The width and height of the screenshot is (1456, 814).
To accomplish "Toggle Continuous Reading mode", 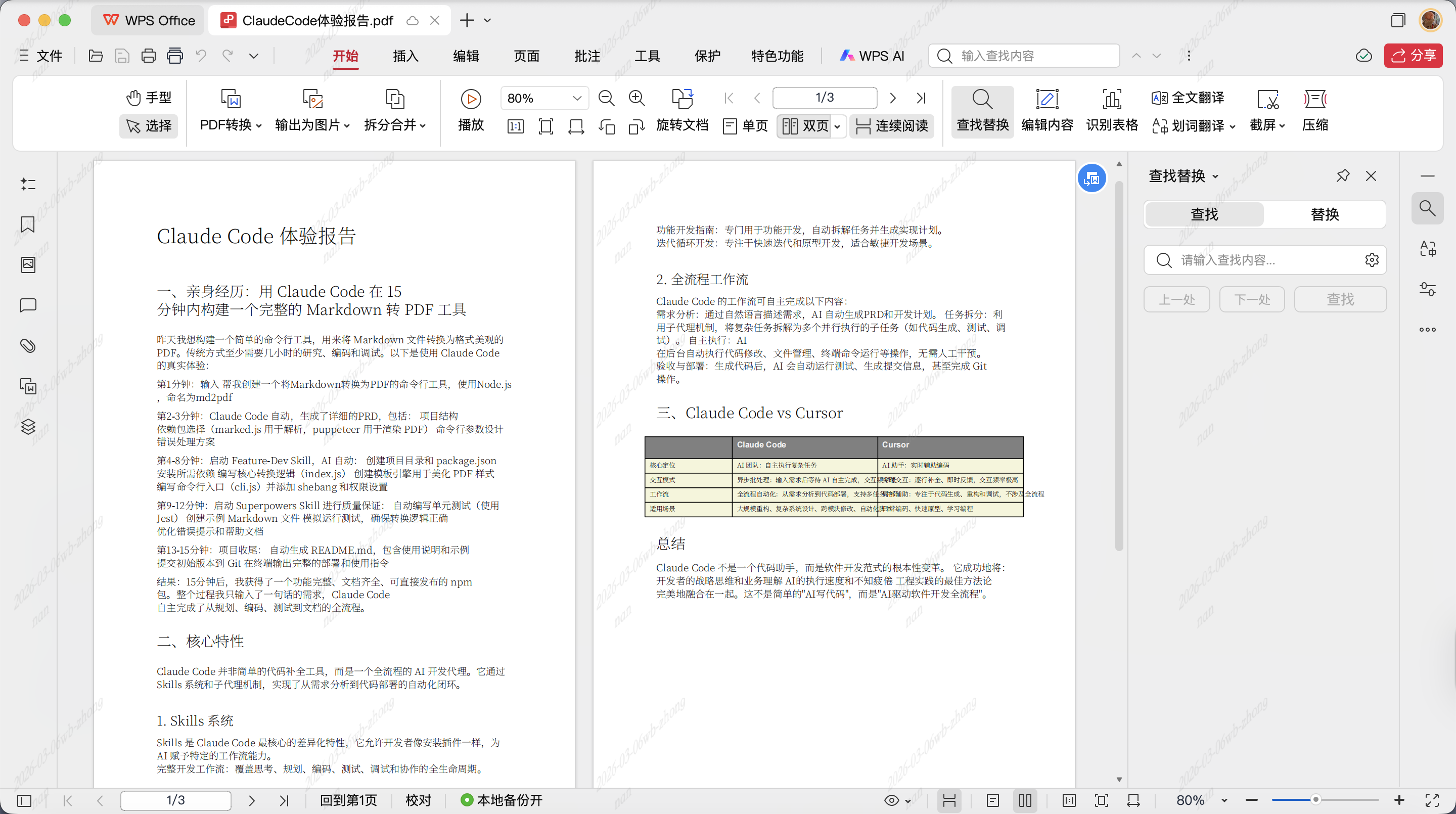I will [x=891, y=125].
